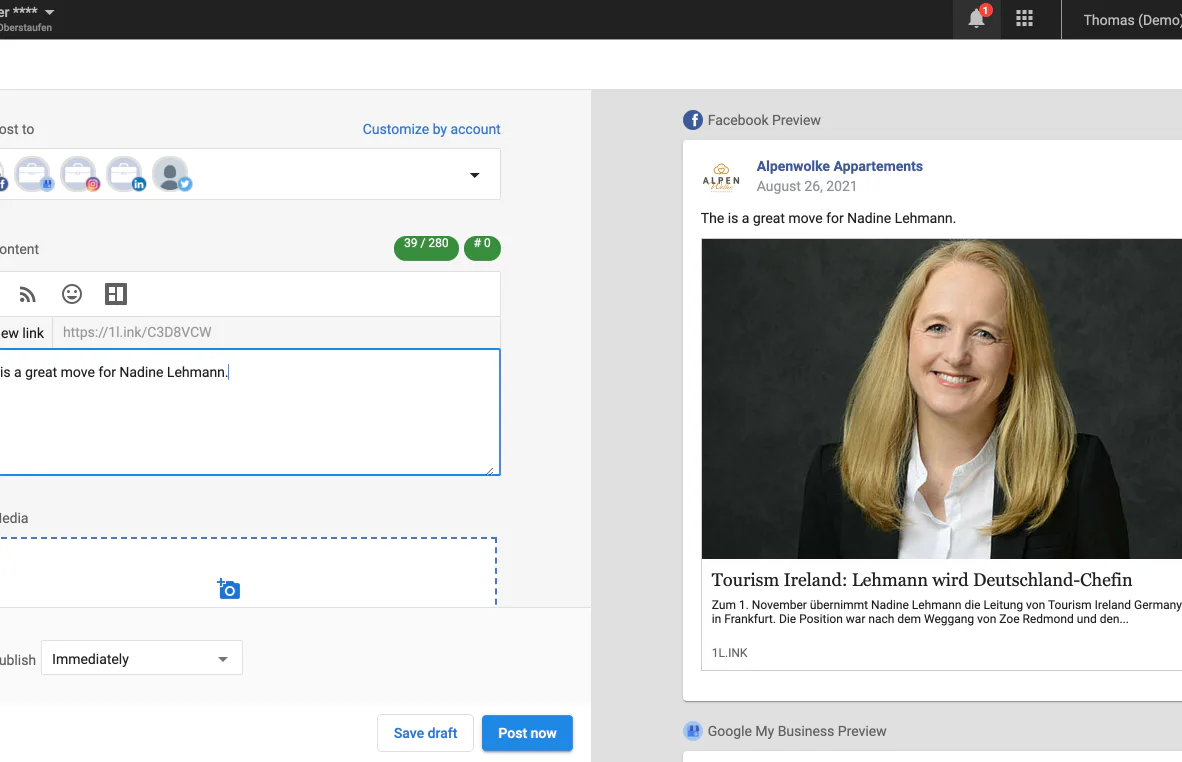Open the apps grid menu
1182x762 pixels.
pyautogui.click(x=1024, y=19)
